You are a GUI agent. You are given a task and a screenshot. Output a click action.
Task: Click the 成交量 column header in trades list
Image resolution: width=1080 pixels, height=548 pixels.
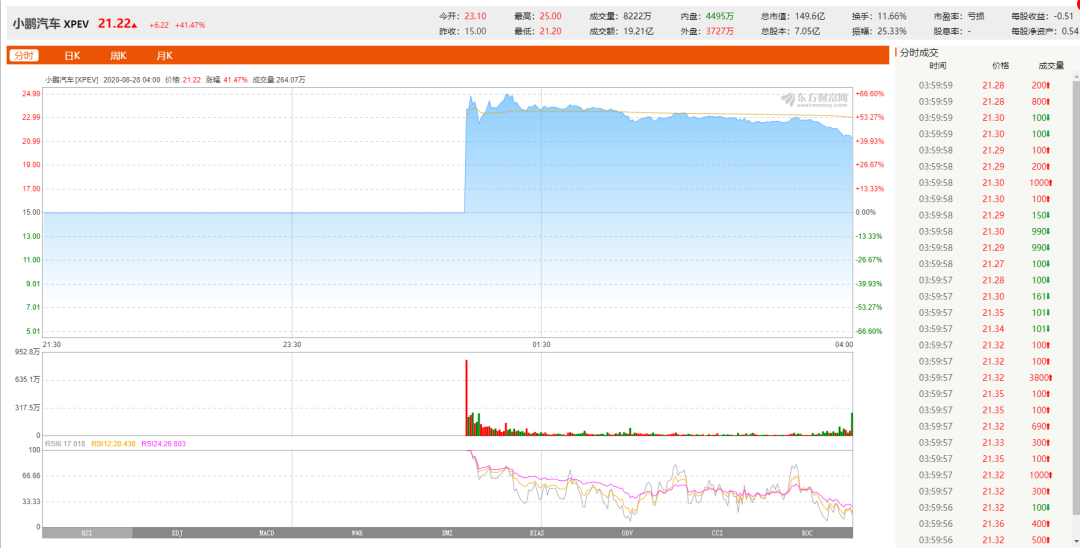click(x=1051, y=65)
